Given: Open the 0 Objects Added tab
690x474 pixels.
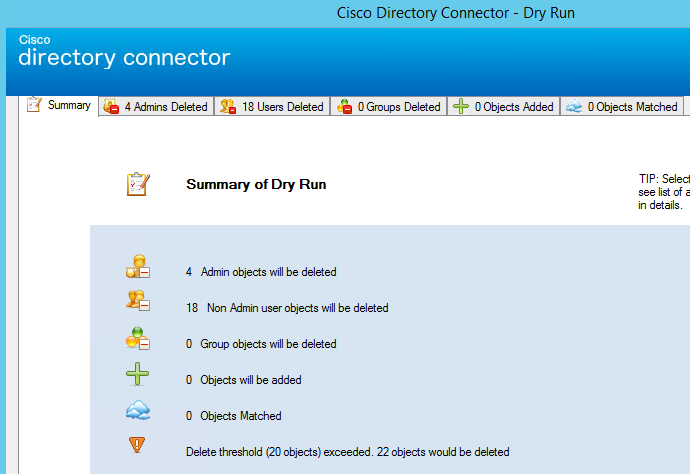Looking at the screenshot, I should pyautogui.click(x=503, y=107).
